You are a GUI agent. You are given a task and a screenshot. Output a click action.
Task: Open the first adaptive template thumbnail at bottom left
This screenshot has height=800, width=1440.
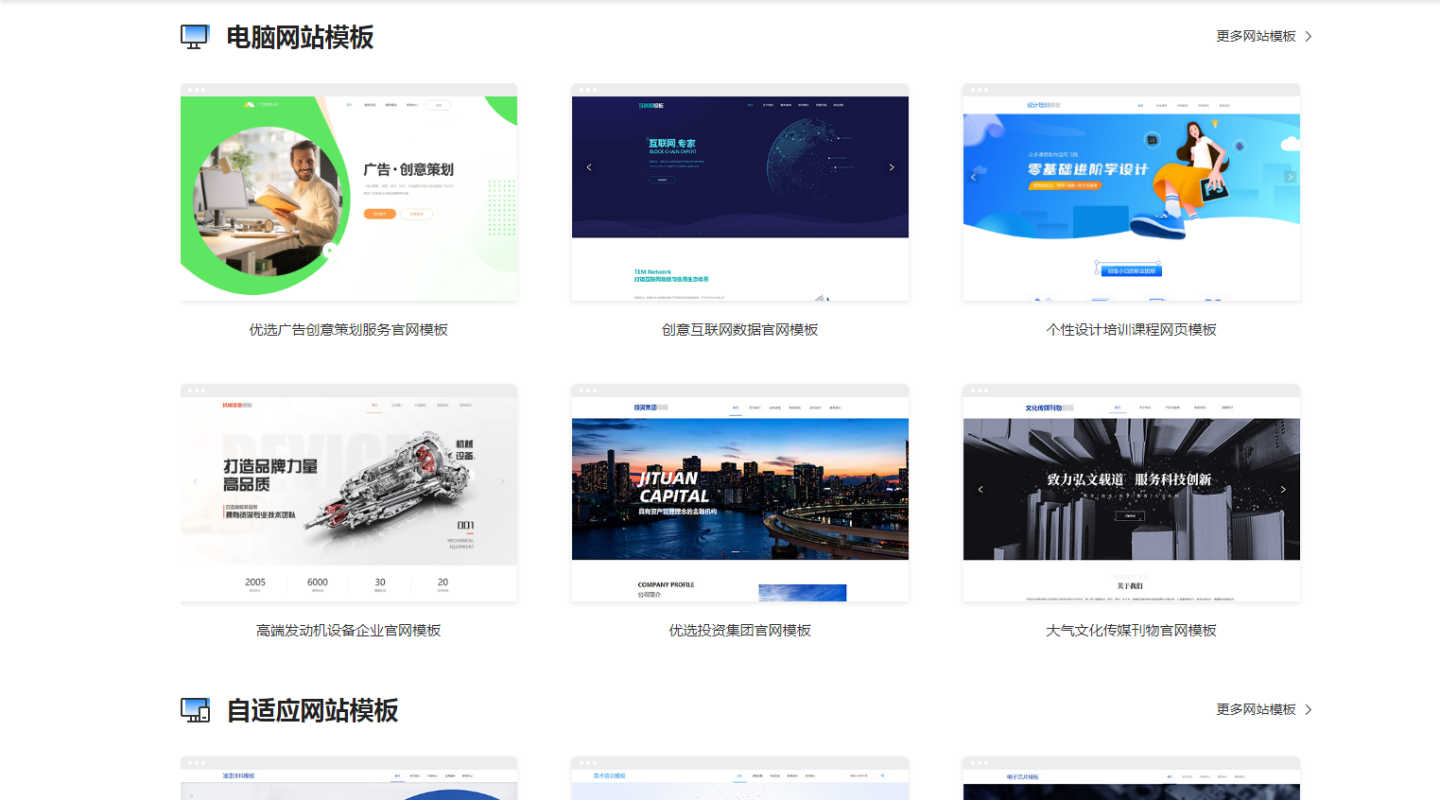click(x=349, y=778)
